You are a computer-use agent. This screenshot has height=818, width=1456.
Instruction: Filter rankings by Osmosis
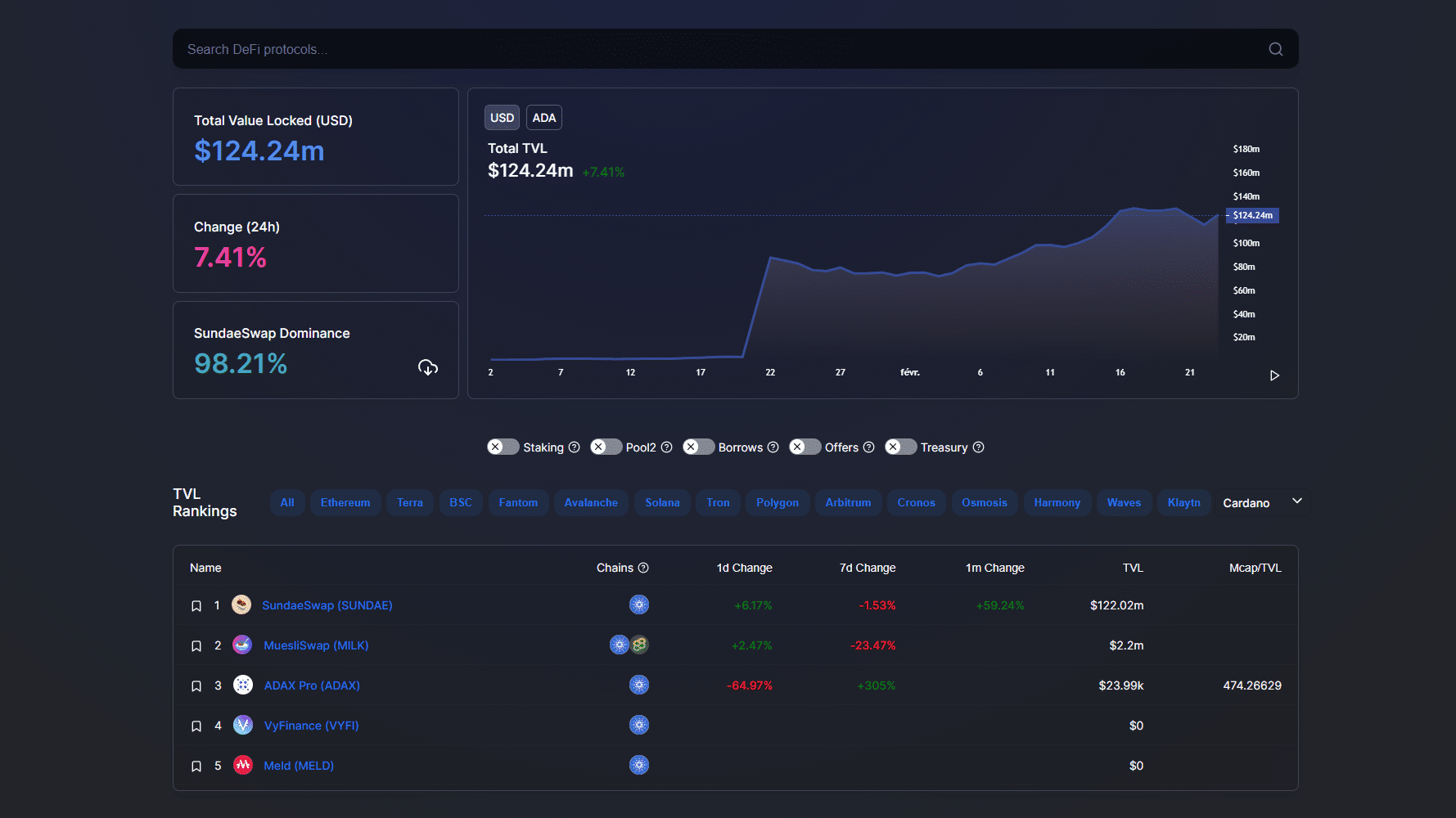(x=985, y=502)
